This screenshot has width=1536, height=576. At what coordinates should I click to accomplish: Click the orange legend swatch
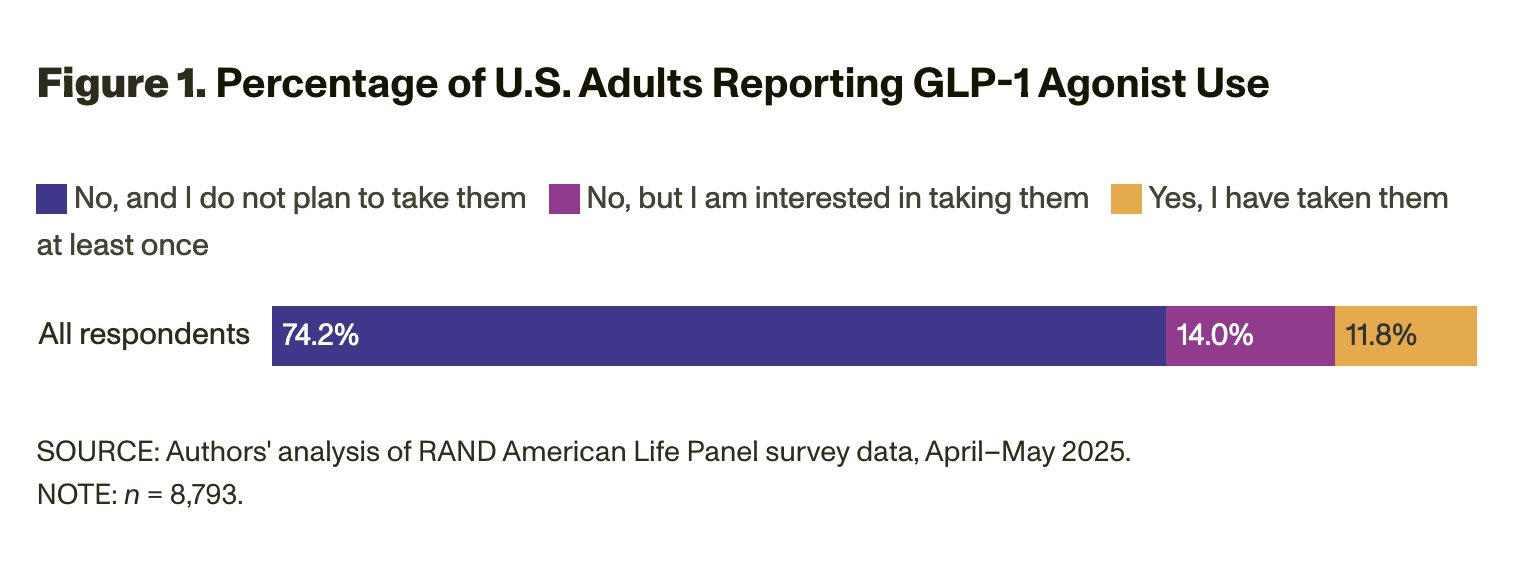point(1126,198)
